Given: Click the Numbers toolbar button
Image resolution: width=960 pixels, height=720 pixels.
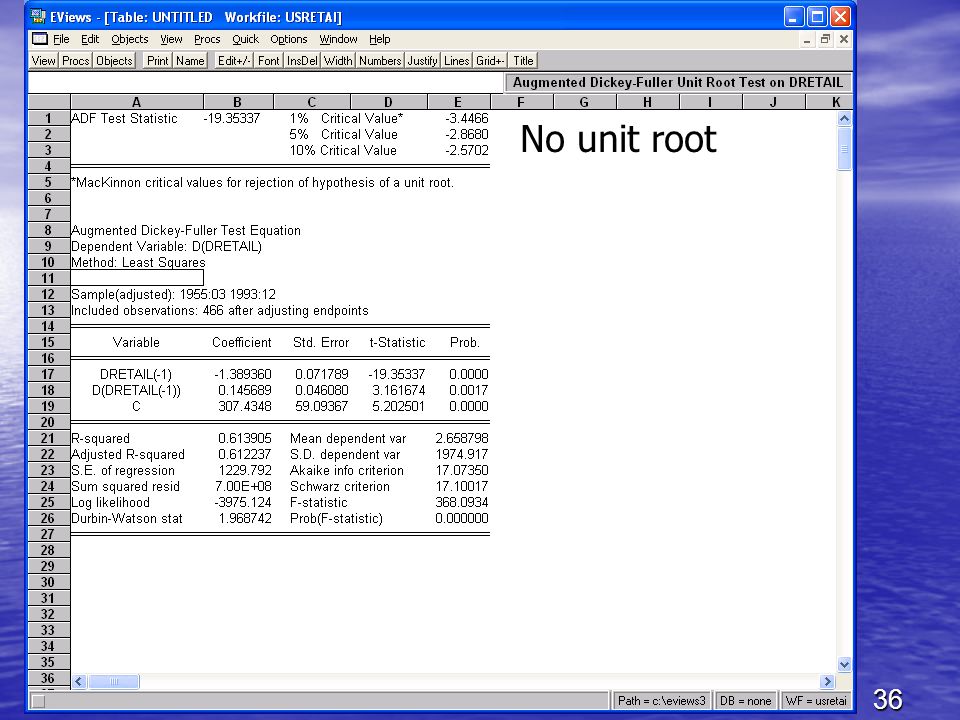Looking at the screenshot, I should coord(380,61).
